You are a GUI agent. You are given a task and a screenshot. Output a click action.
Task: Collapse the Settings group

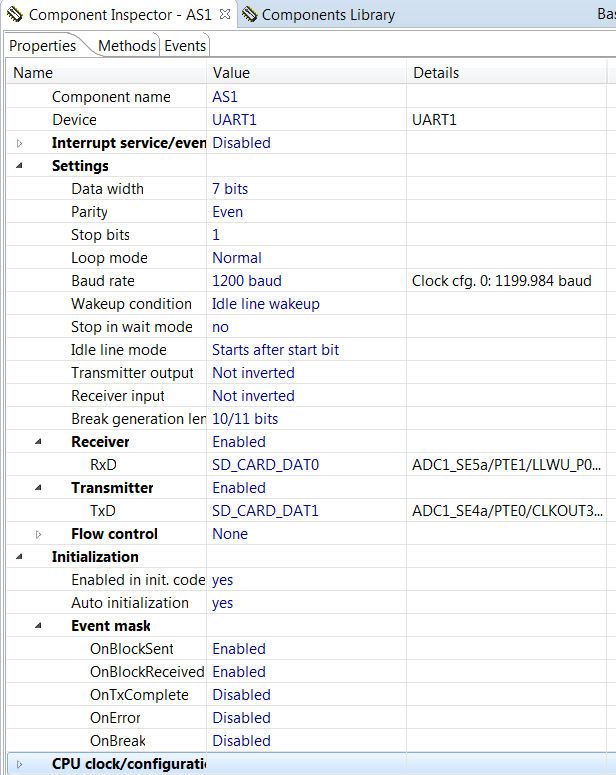(x=19, y=166)
